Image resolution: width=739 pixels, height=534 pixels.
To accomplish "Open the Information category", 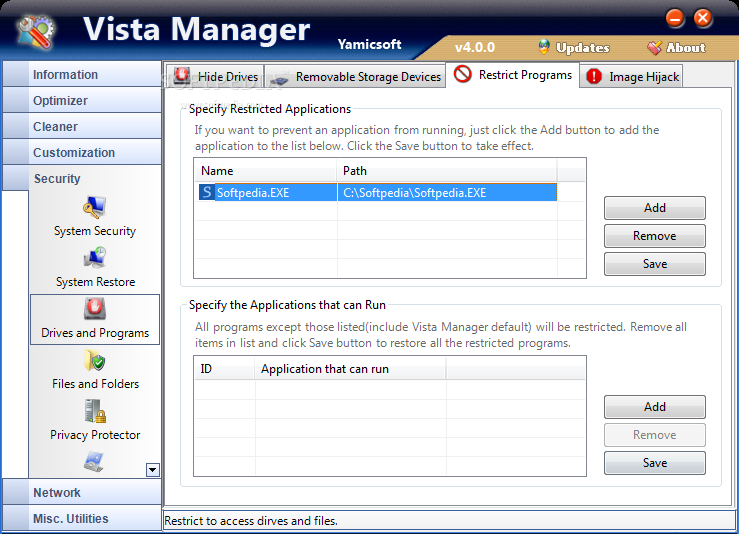I will point(82,74).
